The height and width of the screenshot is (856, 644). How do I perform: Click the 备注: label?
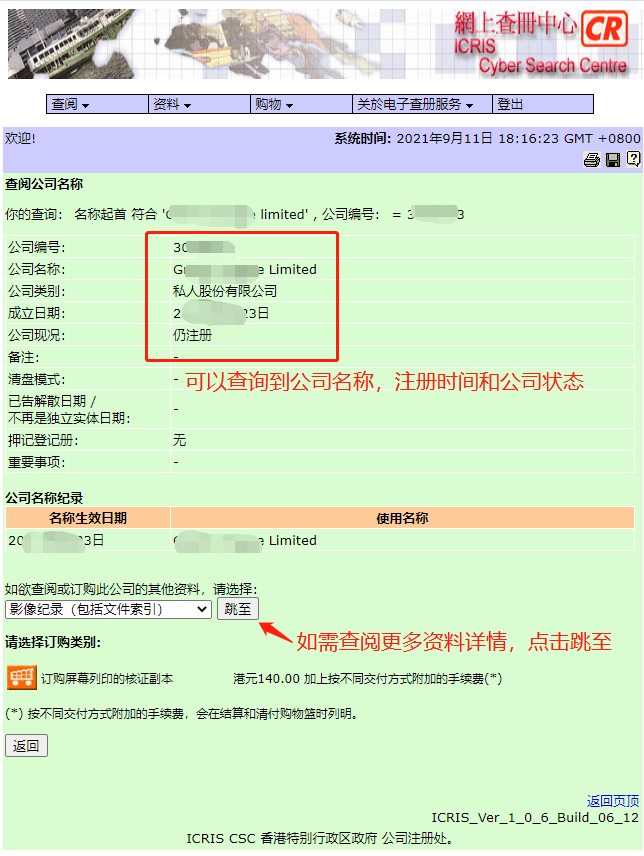23,357
